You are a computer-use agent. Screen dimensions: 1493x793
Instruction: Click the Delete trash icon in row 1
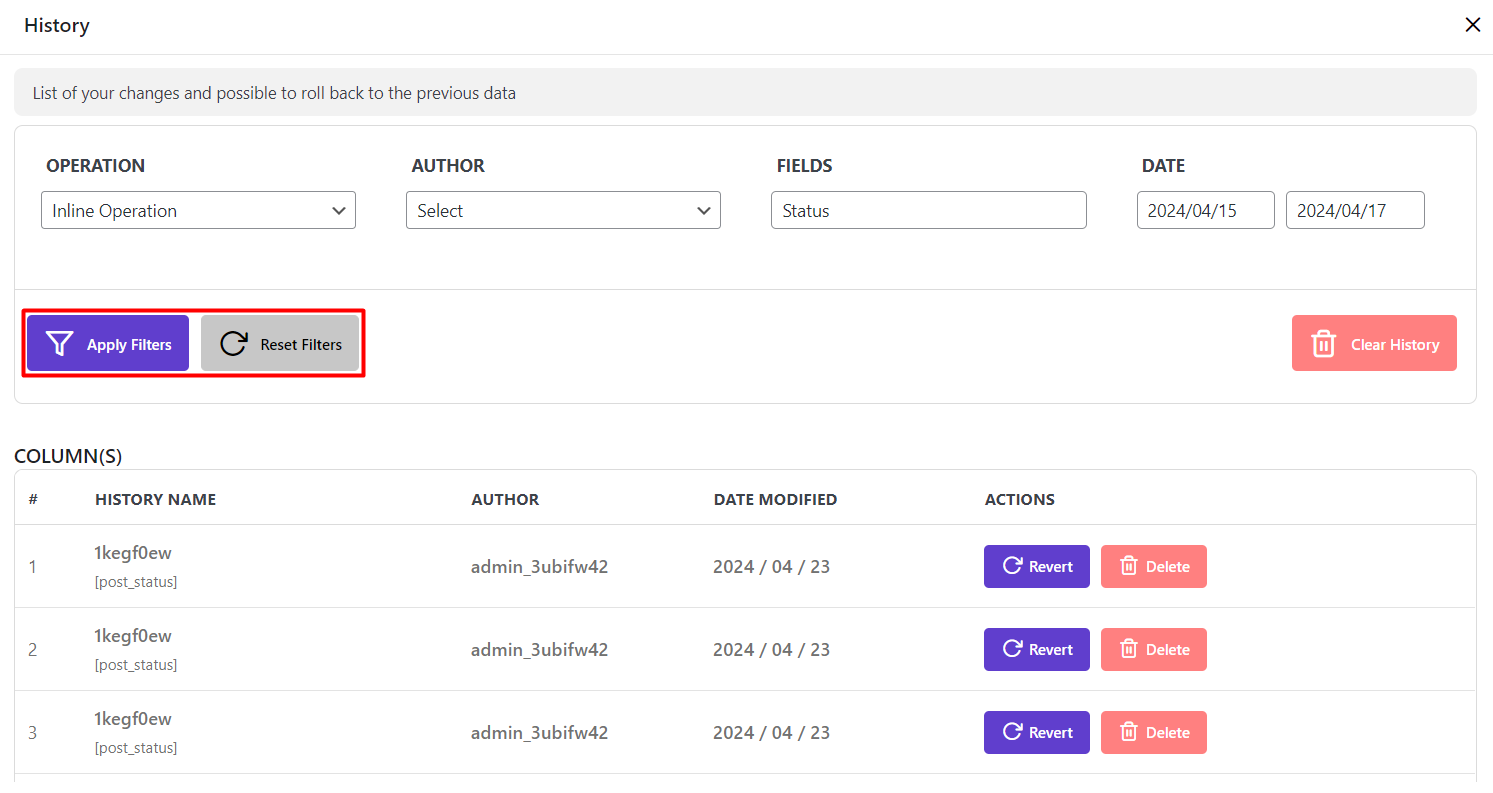tap(1129, 566)
